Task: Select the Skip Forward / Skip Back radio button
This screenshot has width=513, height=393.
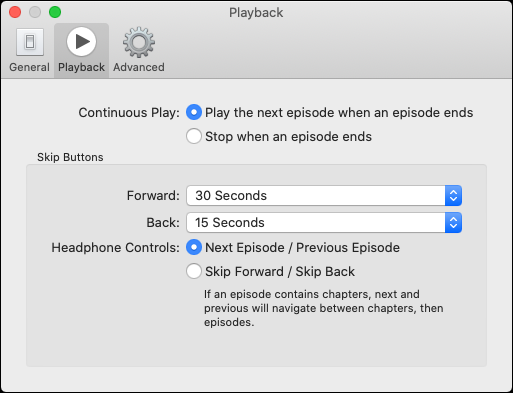Action: [x=194, y=271]
